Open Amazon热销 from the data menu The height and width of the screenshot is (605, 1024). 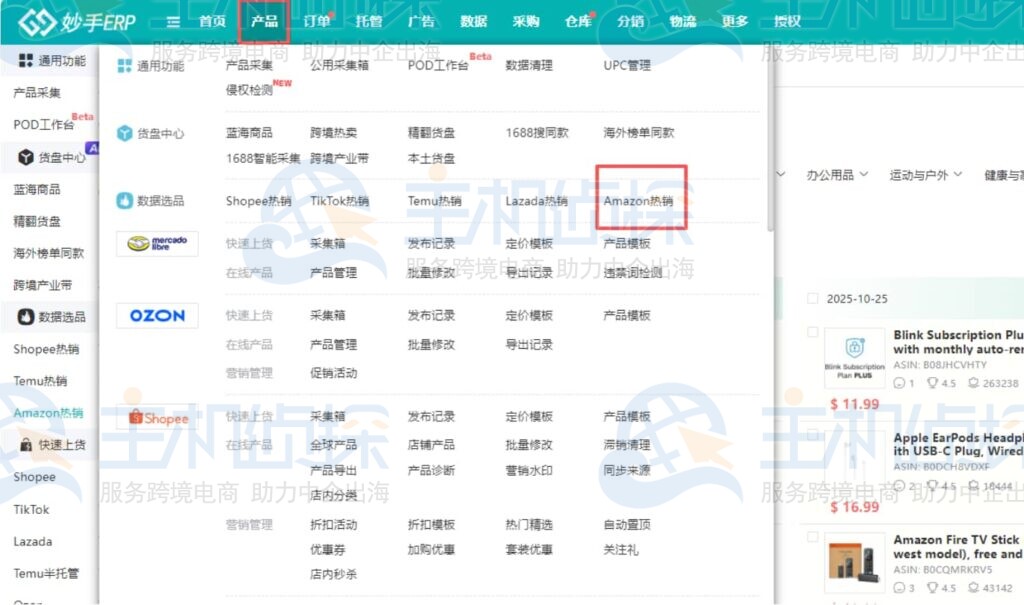tap(640, 199)
